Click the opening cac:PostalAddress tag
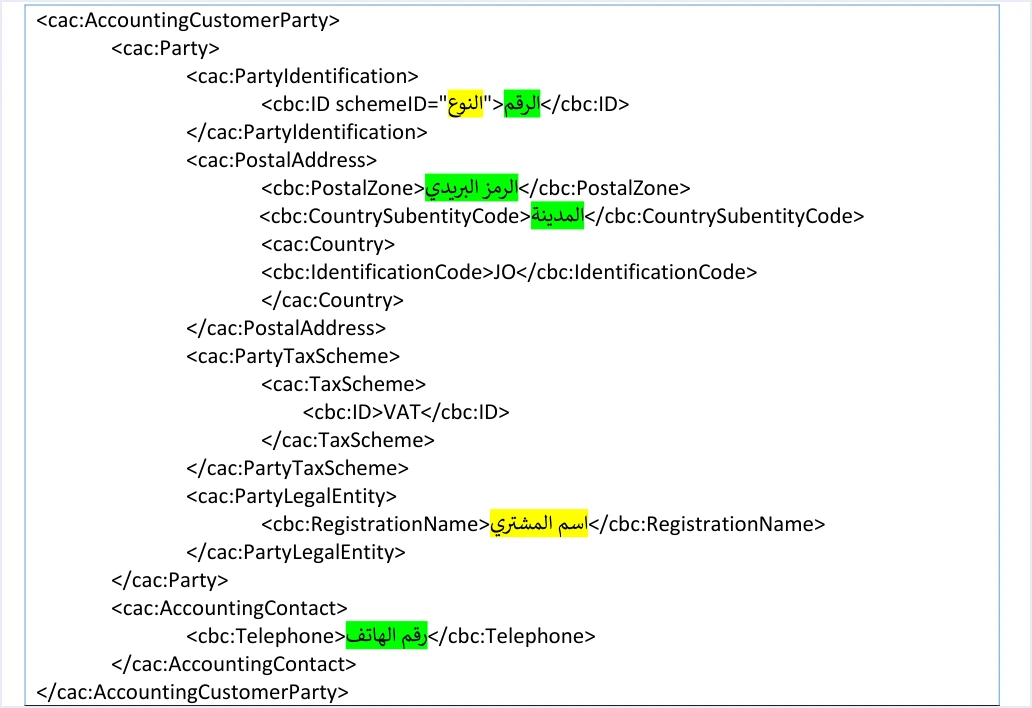 (x=282, y=160)
